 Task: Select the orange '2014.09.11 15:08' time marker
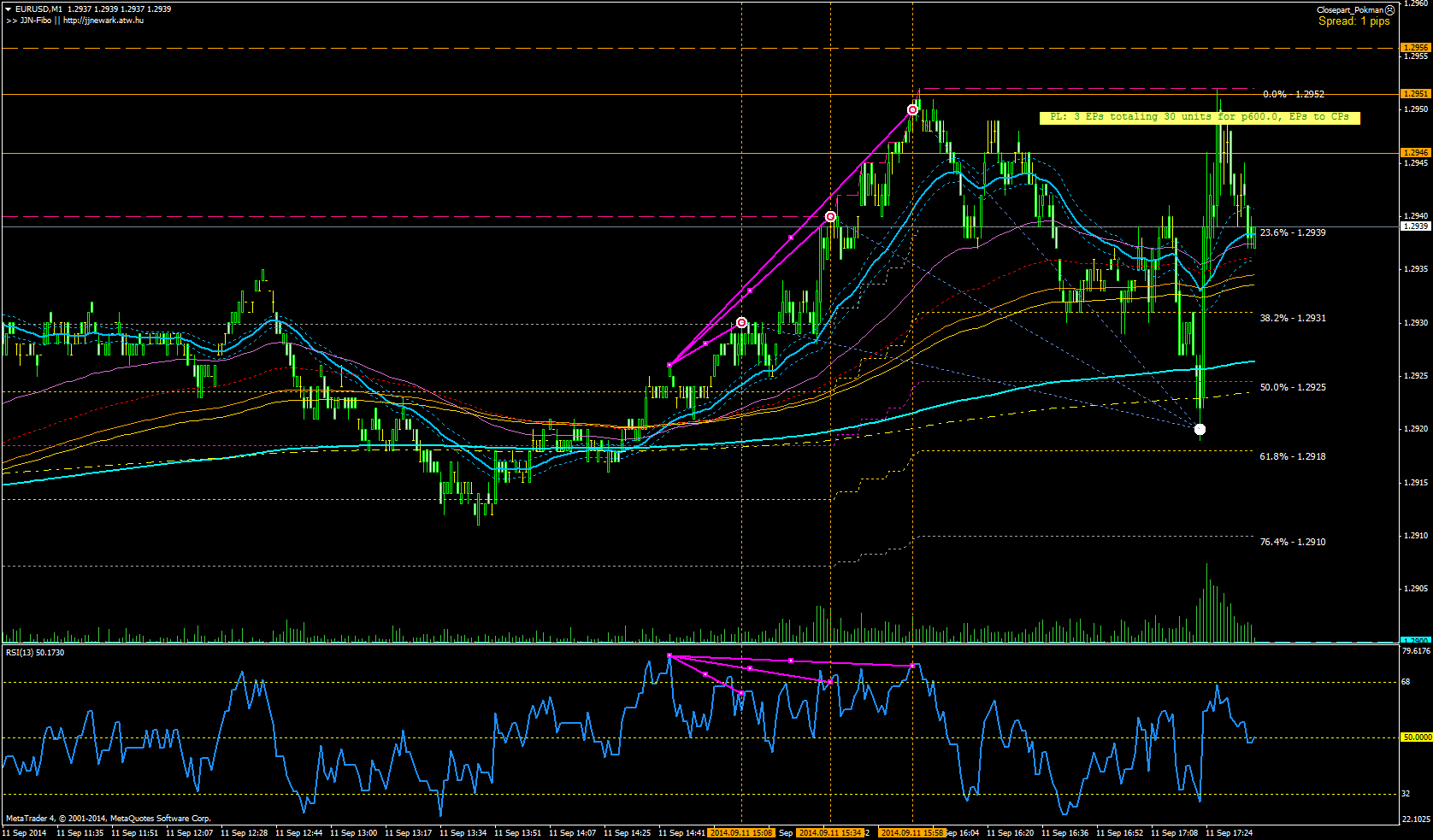pyautogui.click(x=740, y=832)
